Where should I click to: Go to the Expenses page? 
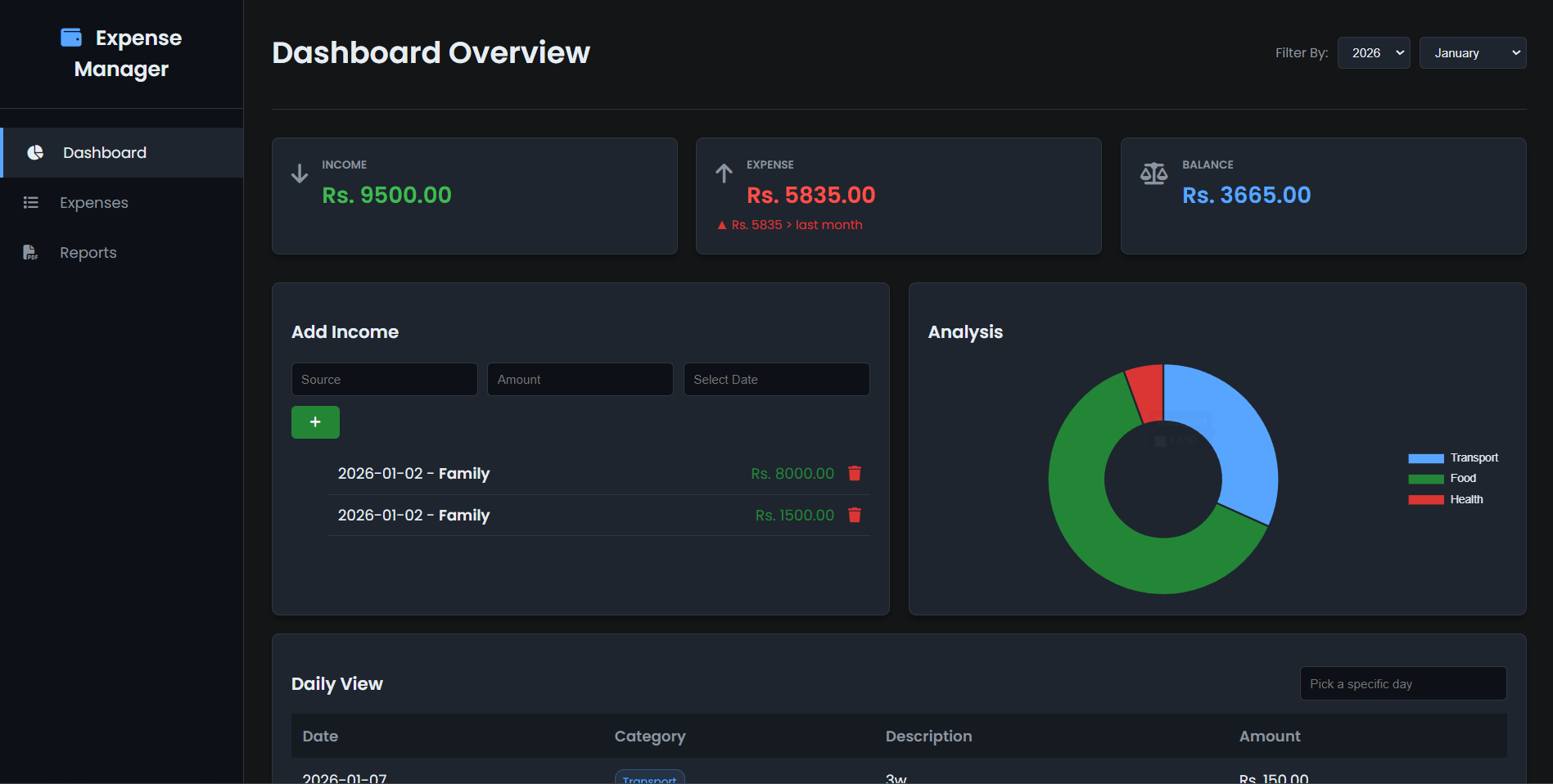tap(94, 203)
